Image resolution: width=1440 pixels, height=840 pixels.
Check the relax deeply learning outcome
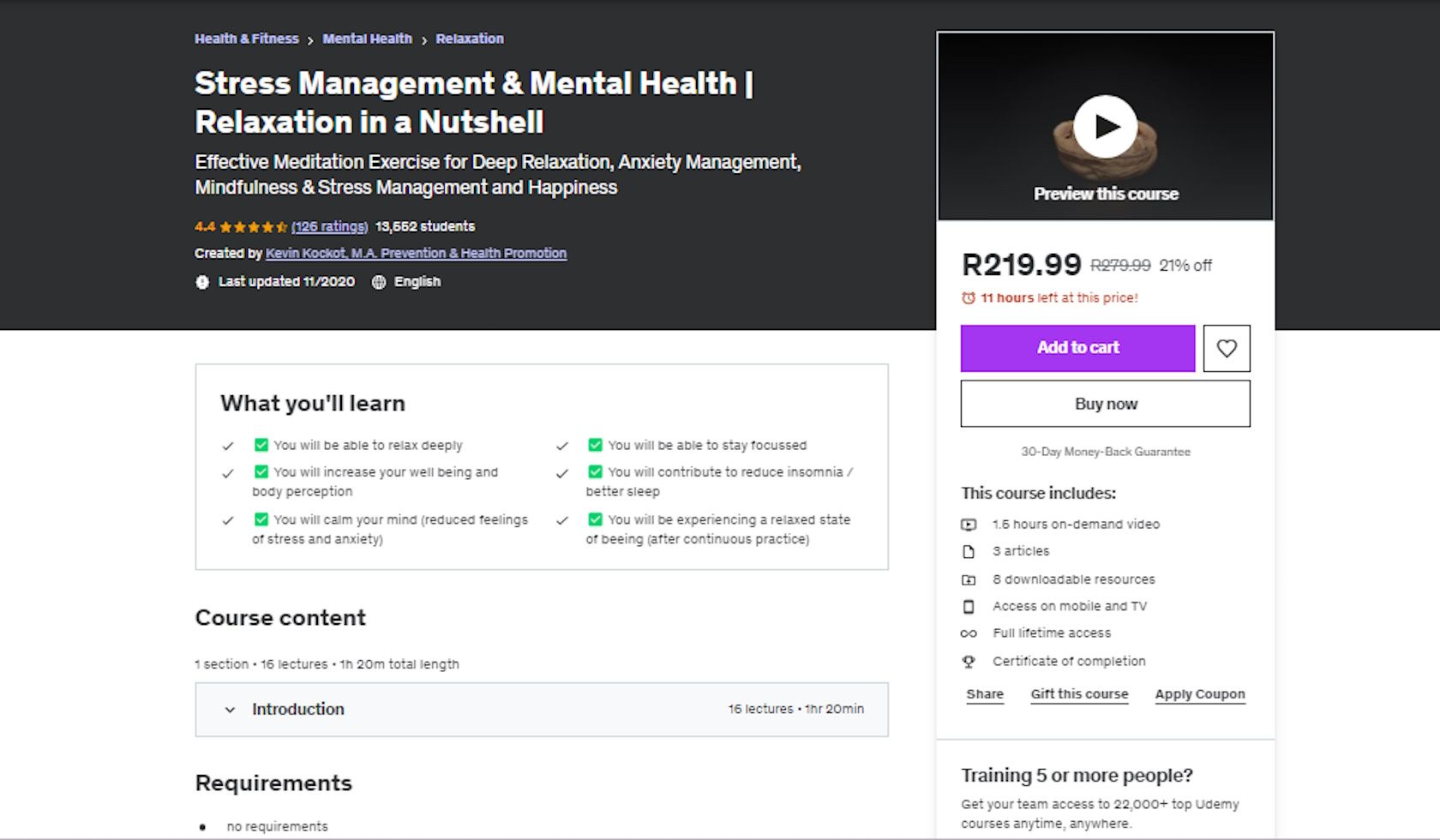261,445
